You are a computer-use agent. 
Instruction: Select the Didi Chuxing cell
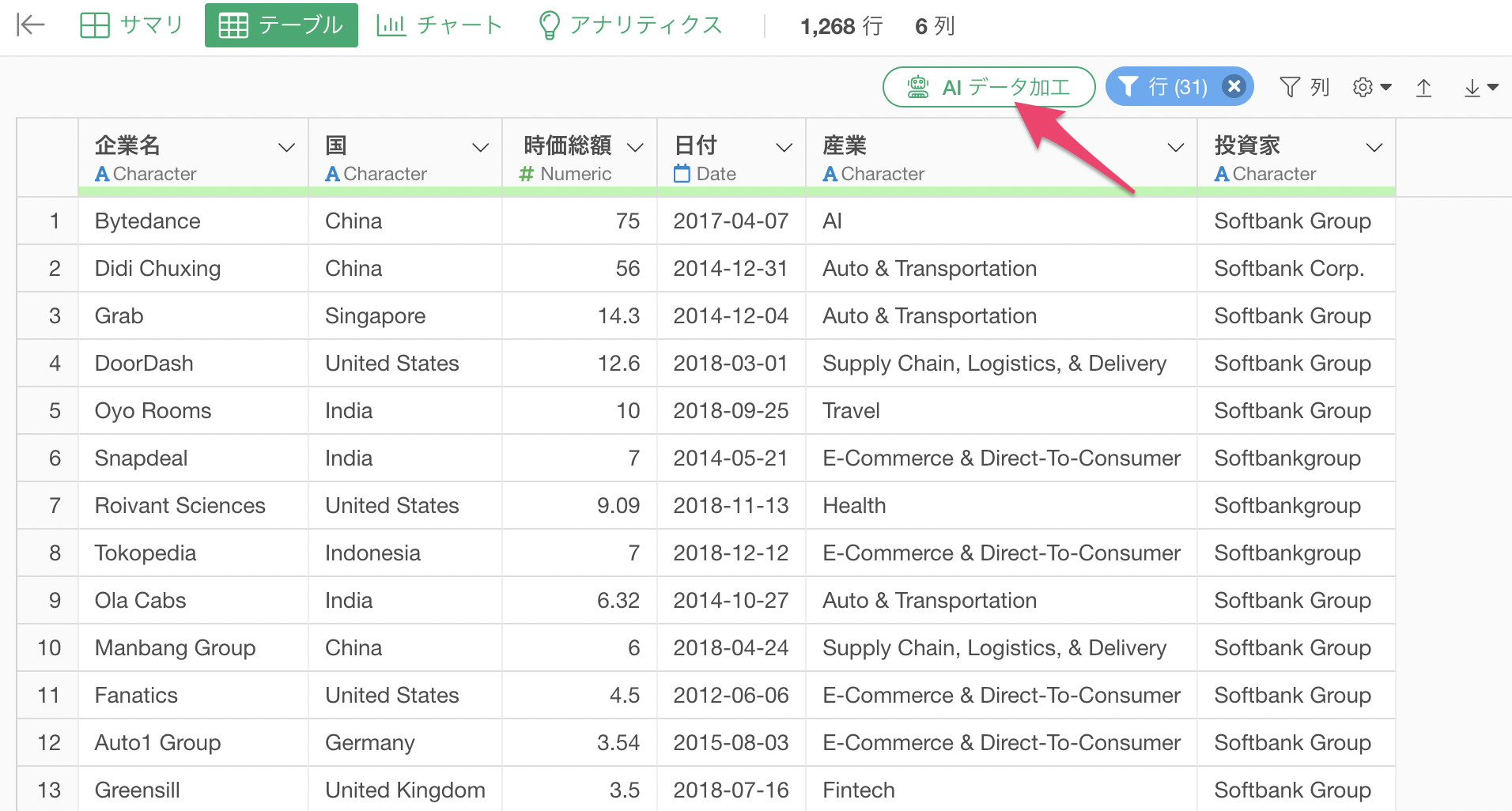pyautogui.click(x=193, y=269)
